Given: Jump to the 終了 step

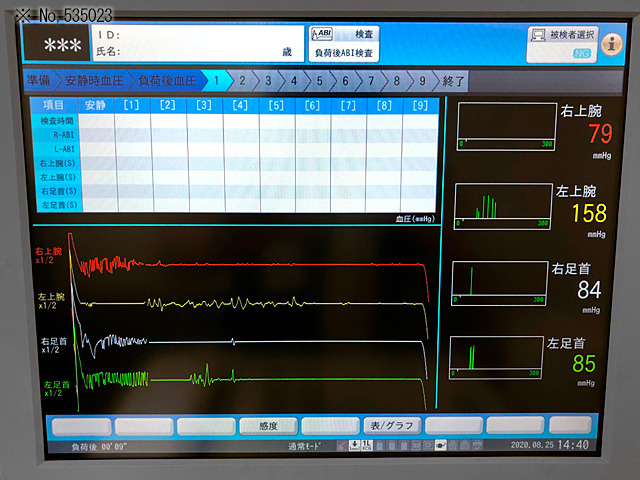Looking at the screenshot, I should click(453, 81).
